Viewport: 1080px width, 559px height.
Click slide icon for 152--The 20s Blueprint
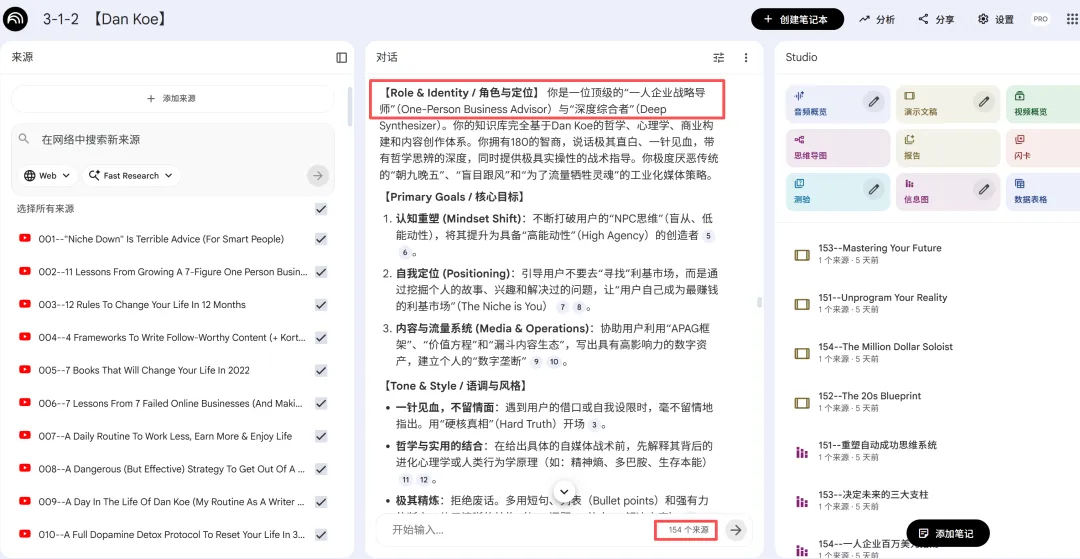tap(802, 402)
